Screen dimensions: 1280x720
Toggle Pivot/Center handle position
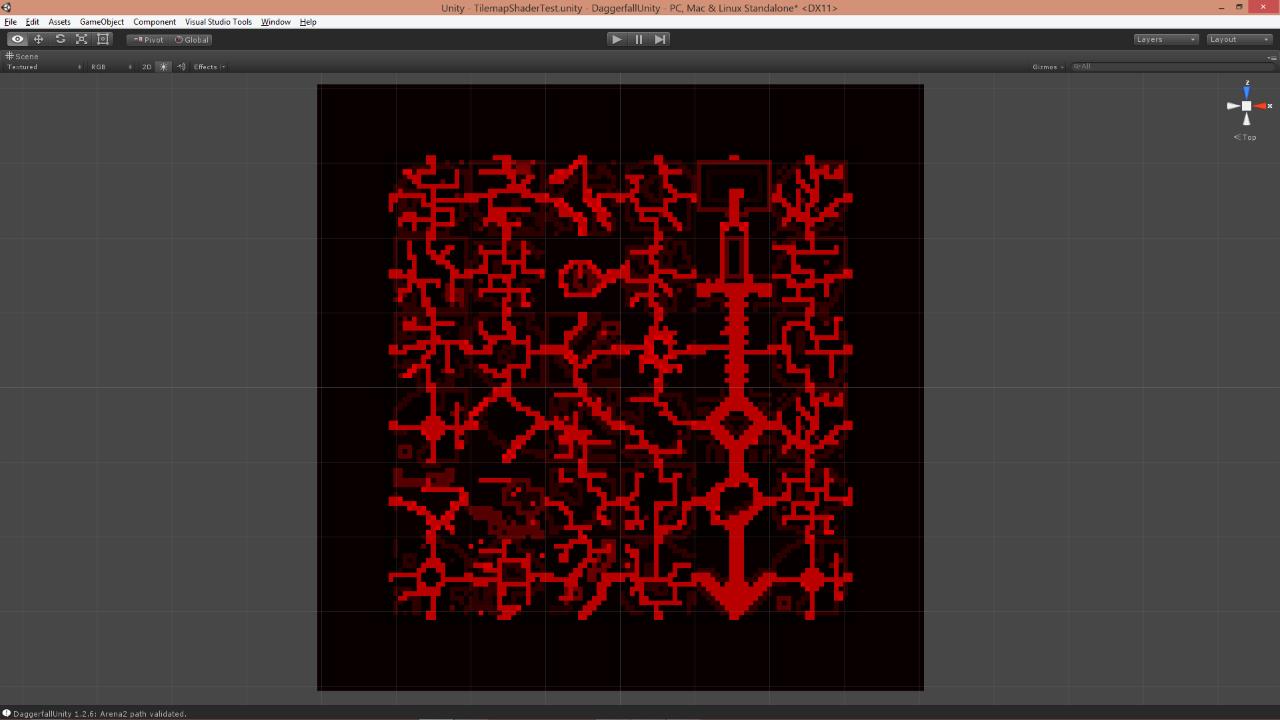148,40
